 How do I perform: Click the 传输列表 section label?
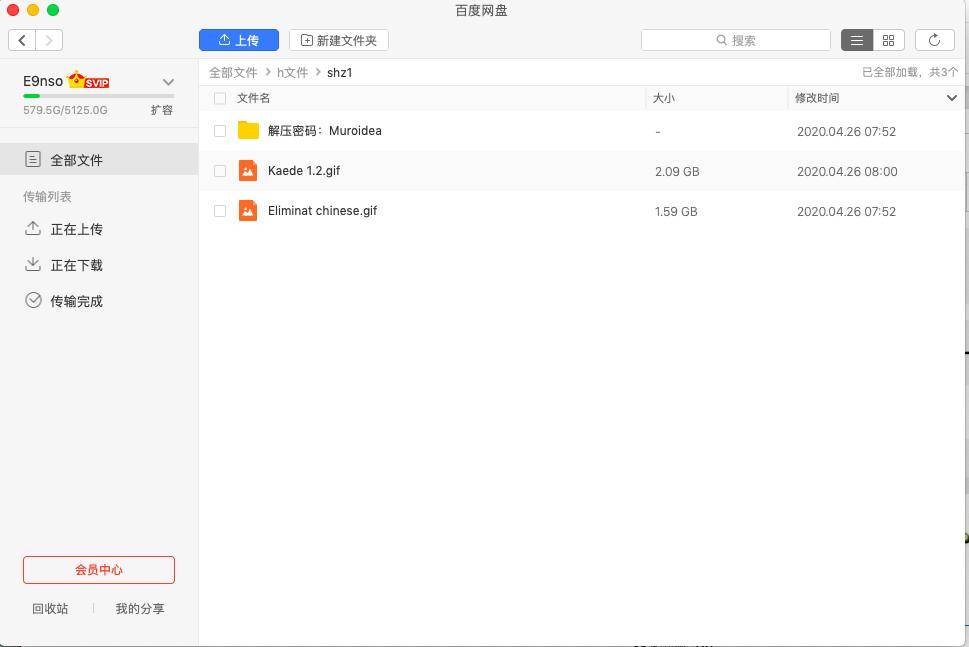47,197
